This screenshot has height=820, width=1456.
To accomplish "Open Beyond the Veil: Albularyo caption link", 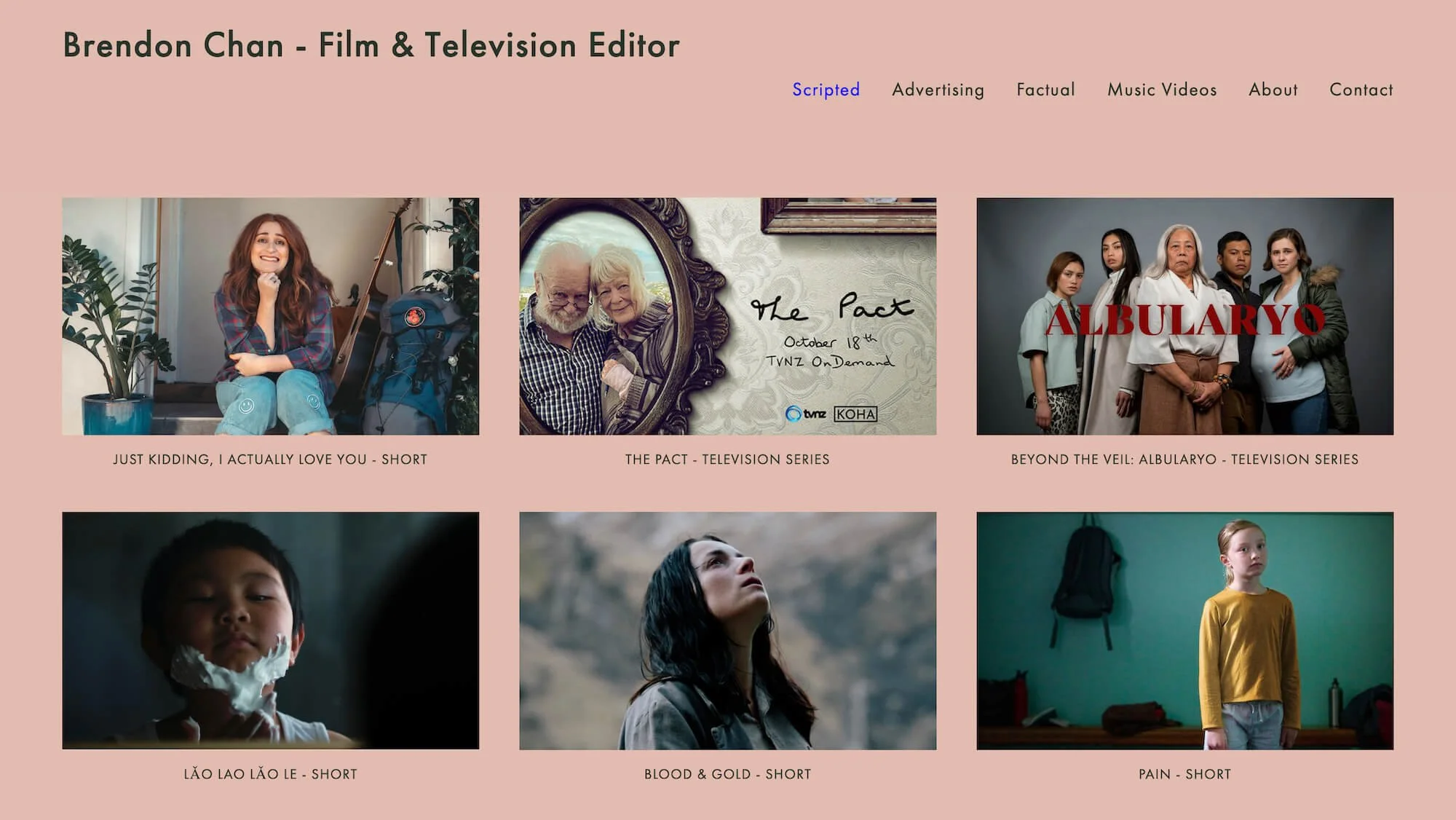I will (x=1184, y=460).
